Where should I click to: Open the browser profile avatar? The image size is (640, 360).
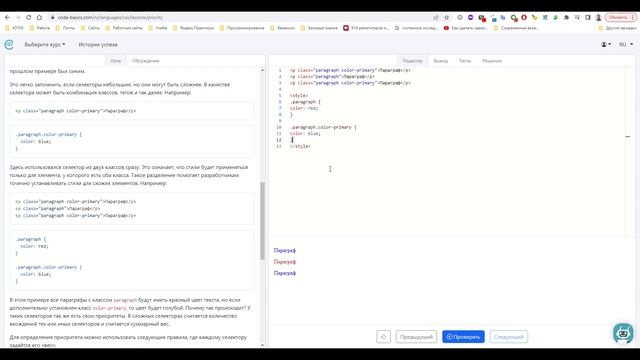(x=598, y=18)
